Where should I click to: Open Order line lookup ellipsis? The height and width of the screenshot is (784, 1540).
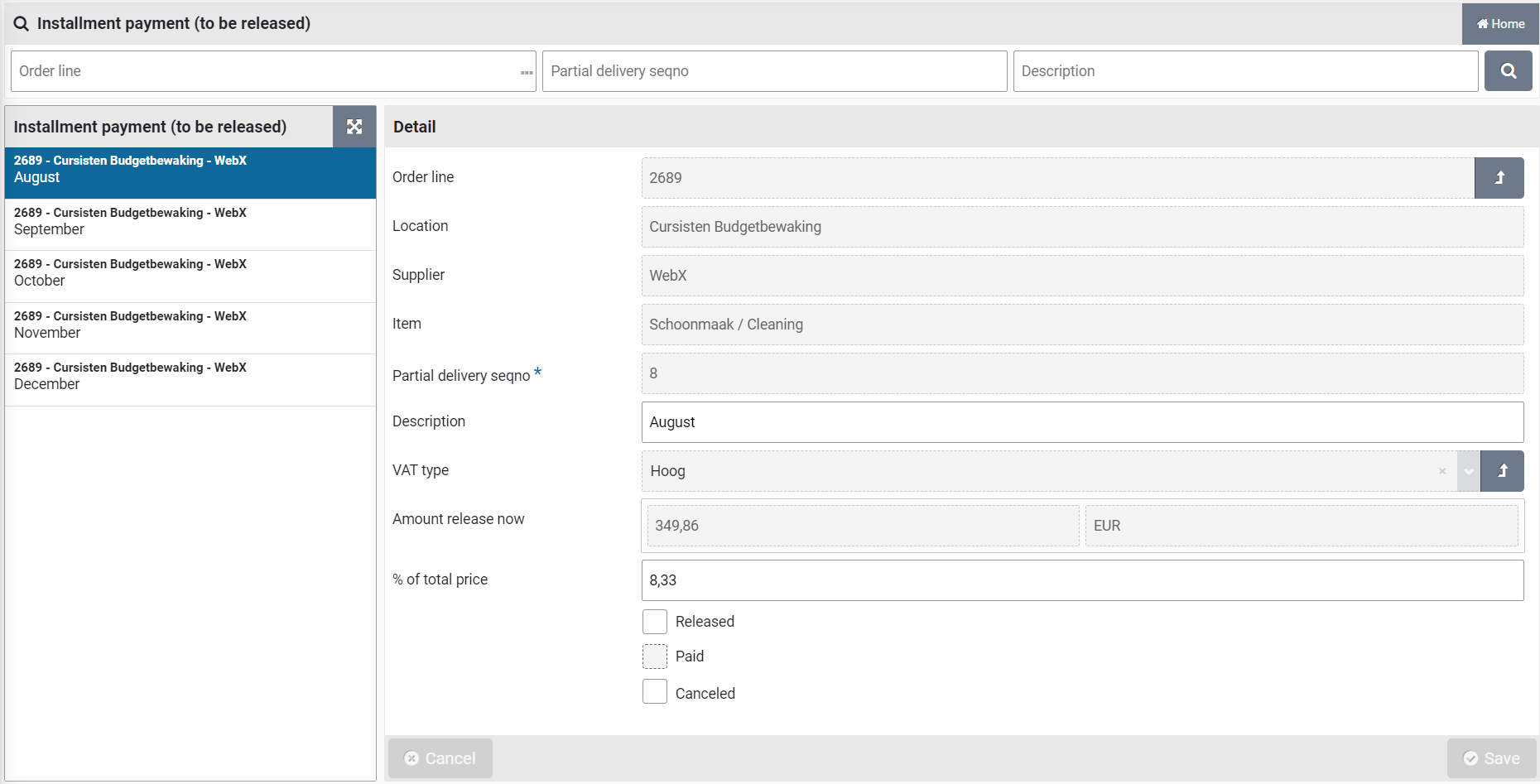(527, 73)
